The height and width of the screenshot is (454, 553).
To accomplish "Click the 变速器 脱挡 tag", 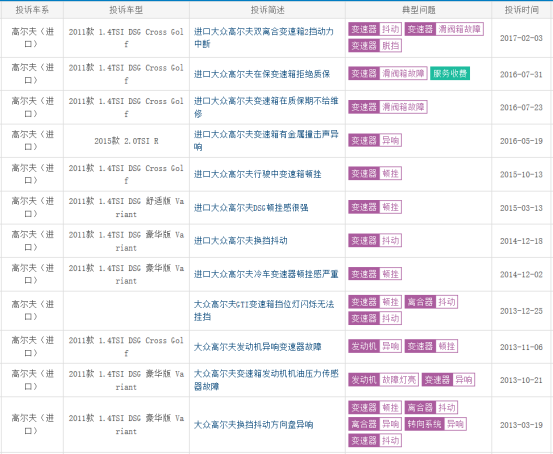I will (375, 46).
